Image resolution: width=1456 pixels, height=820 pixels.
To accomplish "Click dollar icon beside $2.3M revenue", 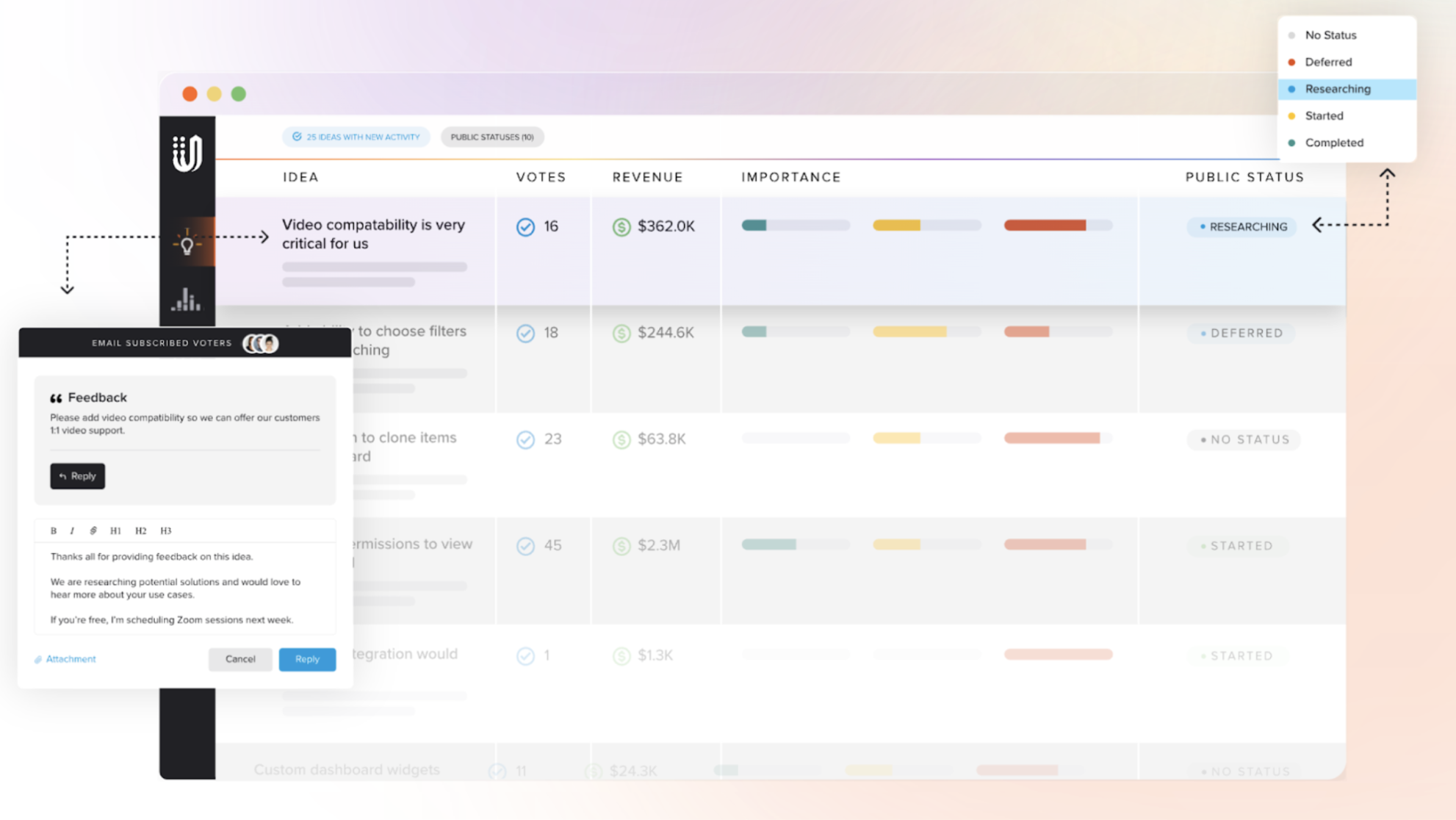I will (x=621, y=546).
